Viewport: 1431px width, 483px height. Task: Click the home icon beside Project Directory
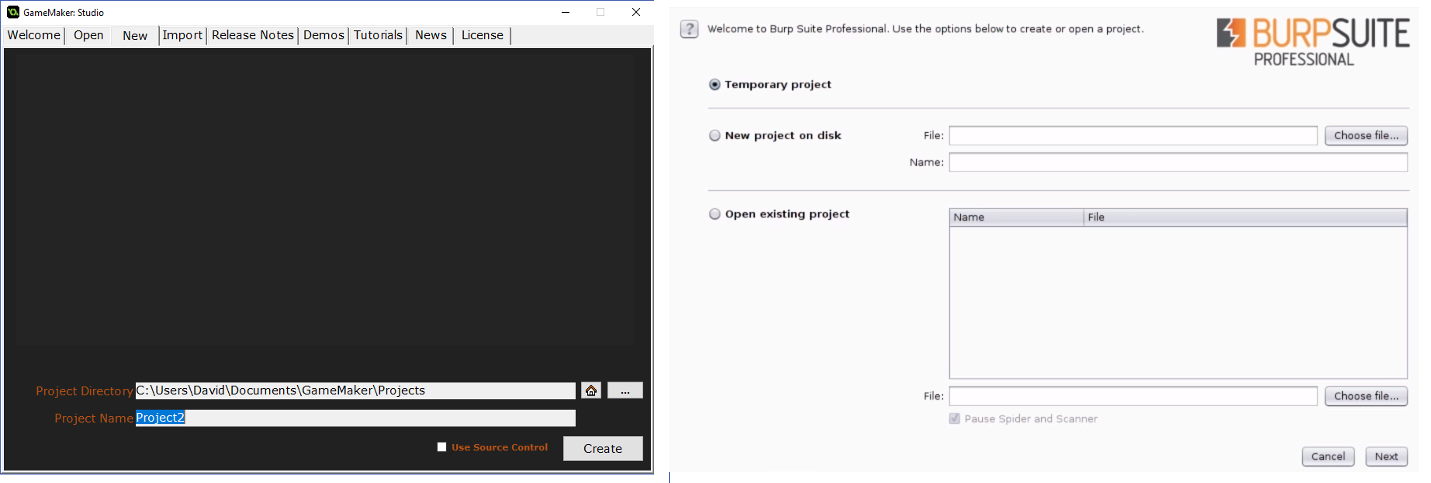coord(591,391)
